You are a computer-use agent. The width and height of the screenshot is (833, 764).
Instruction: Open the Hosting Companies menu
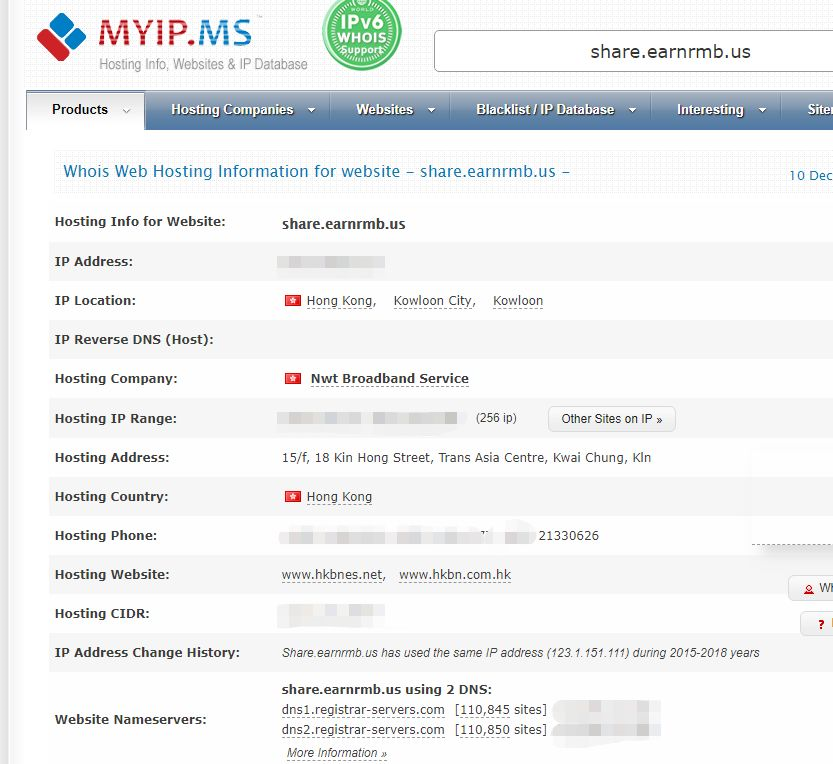click(237, 111)
